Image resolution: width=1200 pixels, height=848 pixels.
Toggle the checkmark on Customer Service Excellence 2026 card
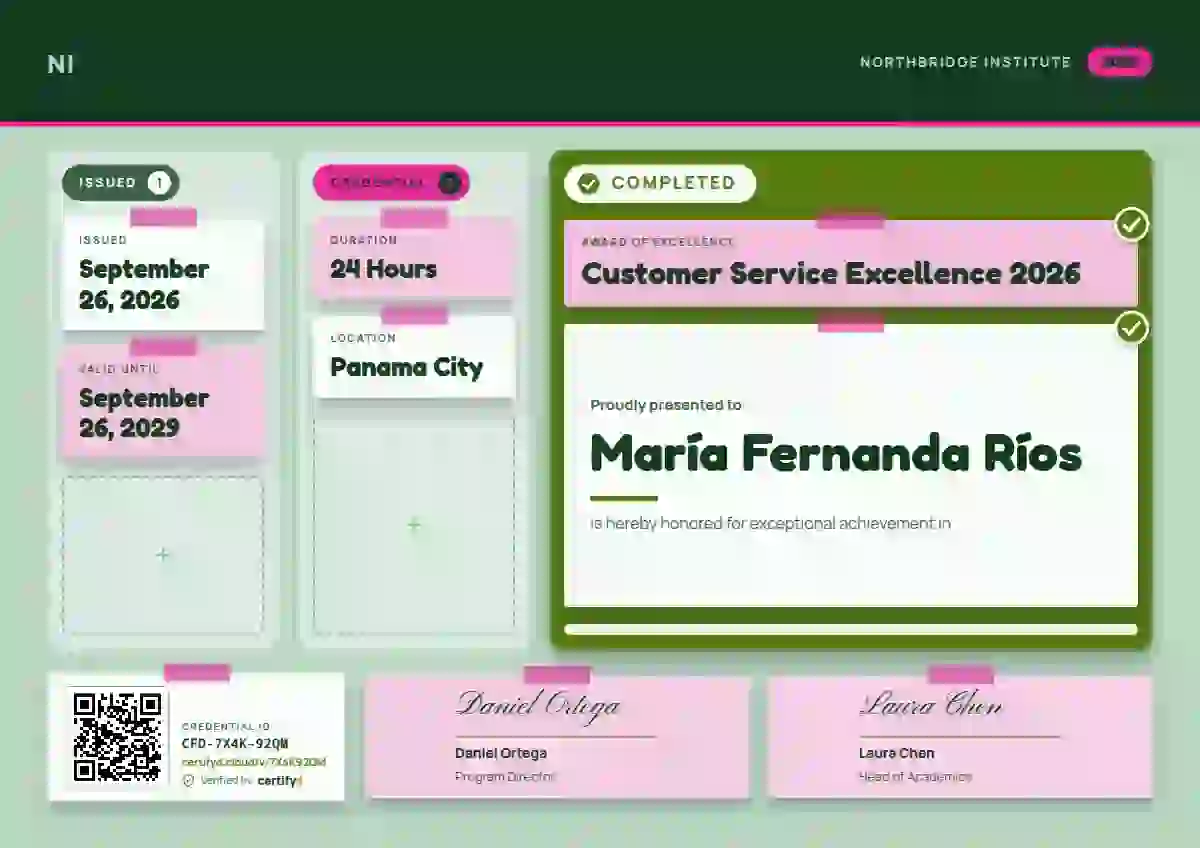click(1132, 225)
